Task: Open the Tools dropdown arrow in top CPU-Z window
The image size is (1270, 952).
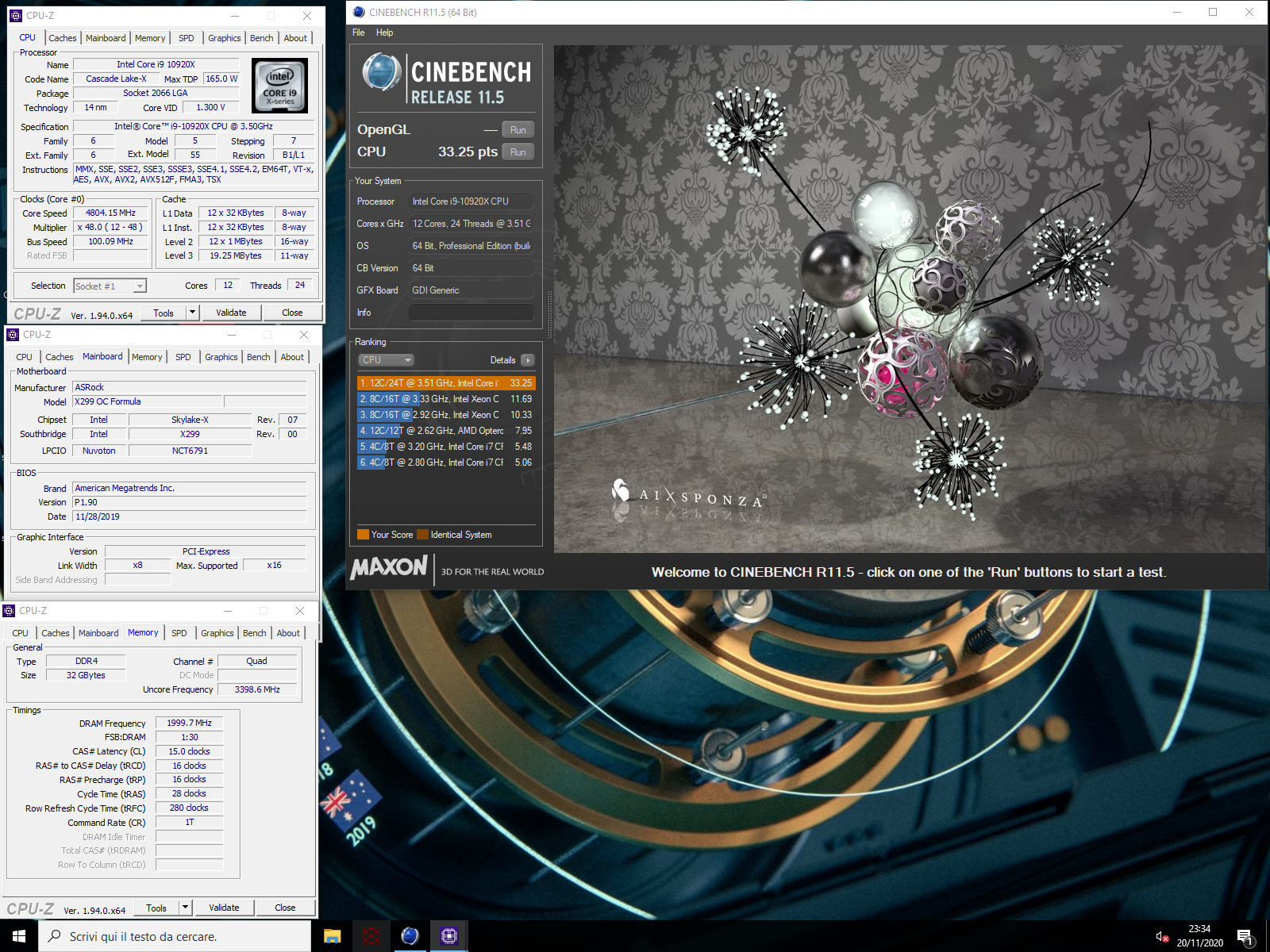Action: pyautogui.click(x=191, y=313)
